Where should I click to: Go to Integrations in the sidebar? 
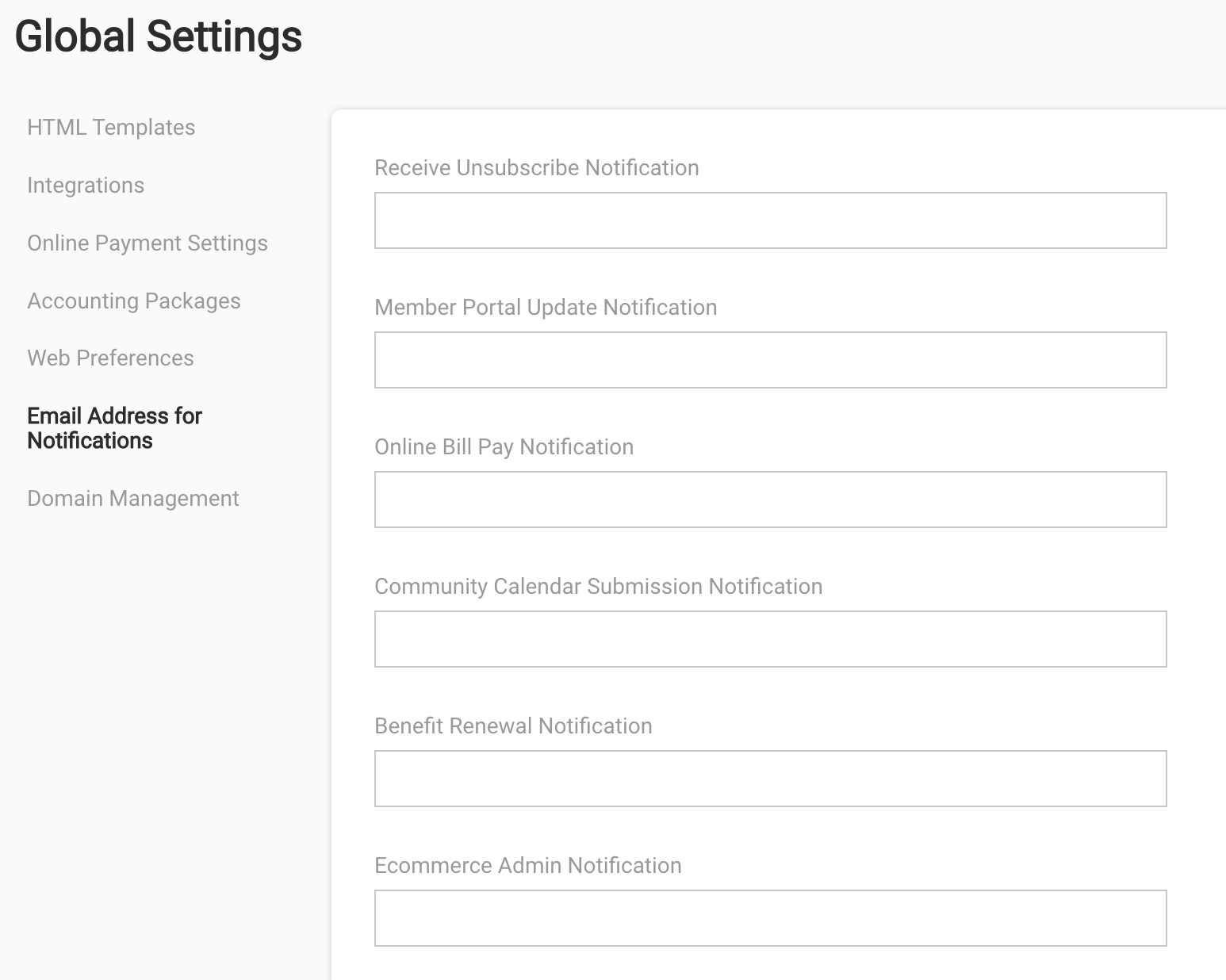[x=86, y=186]
